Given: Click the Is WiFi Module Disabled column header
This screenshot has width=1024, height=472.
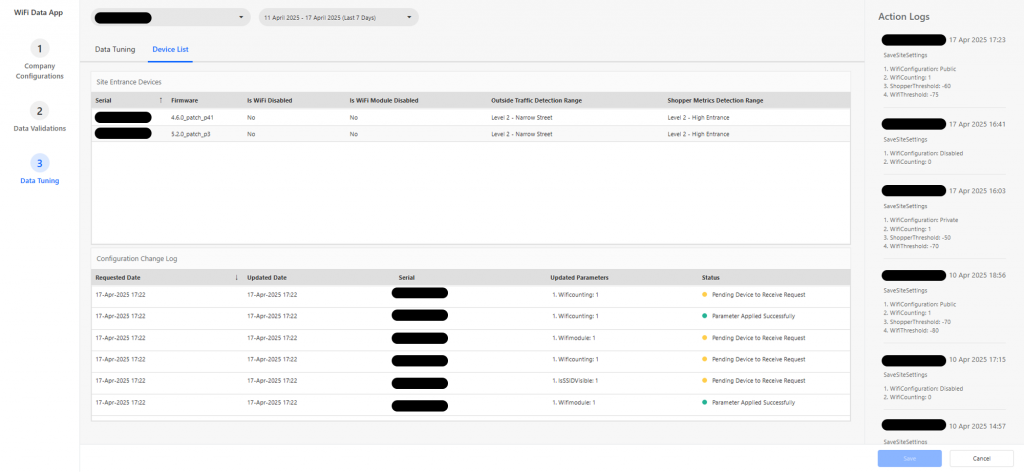Looking at the screenshot, I should tap(383, 101).
